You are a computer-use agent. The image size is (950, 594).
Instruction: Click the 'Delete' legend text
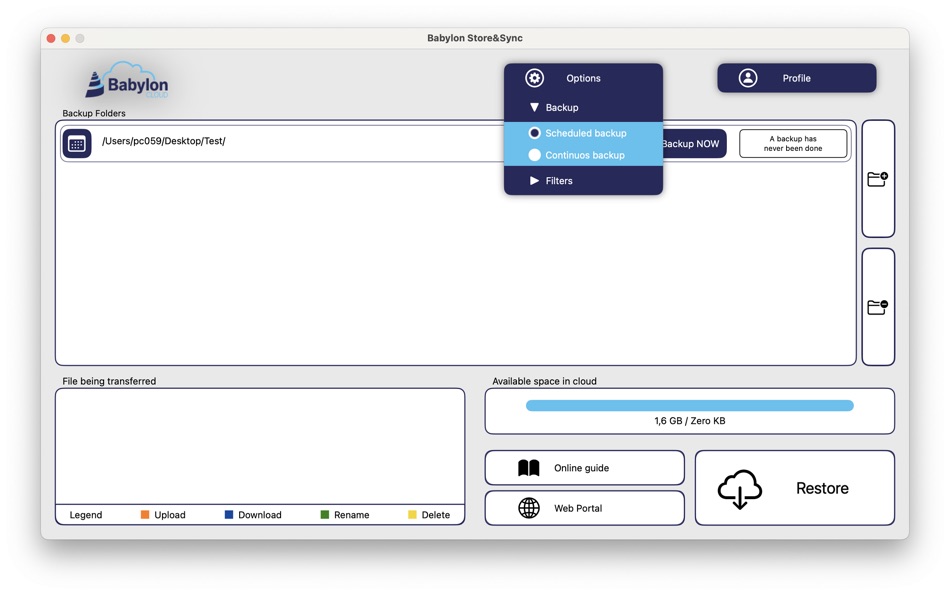(436, 515)
